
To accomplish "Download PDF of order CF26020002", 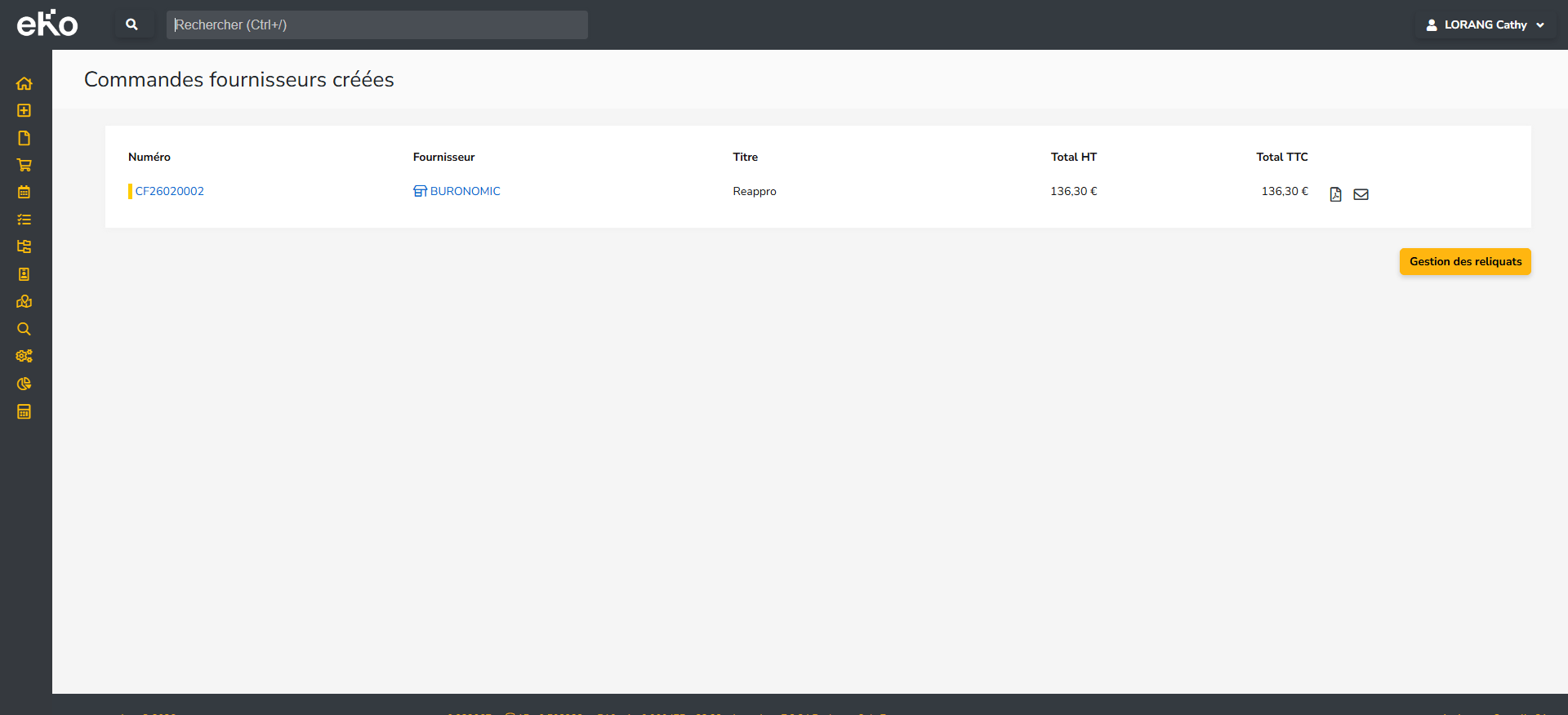I will (x=1335, y=194).
